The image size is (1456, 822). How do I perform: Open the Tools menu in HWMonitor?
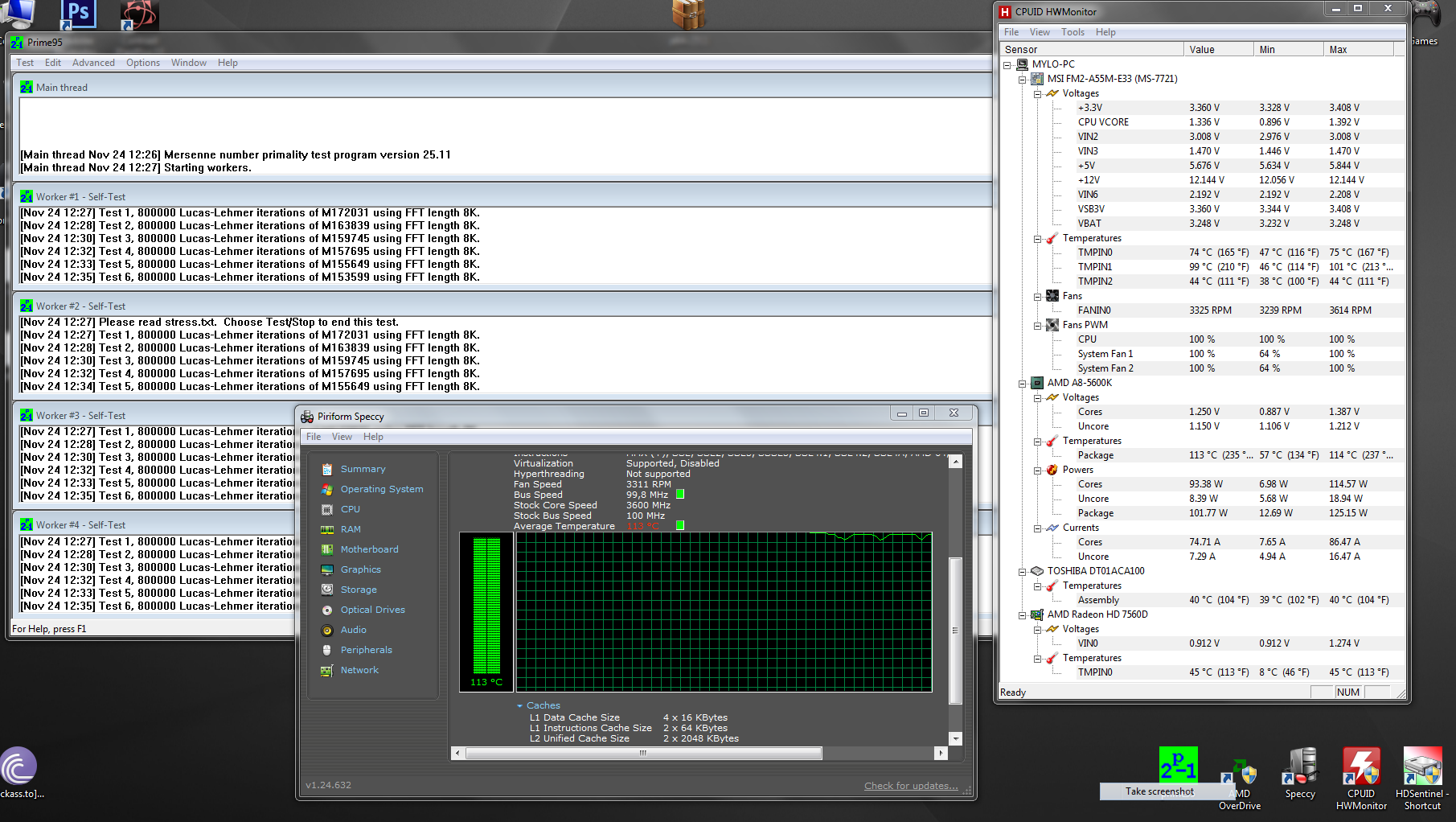click(1073, 32)
